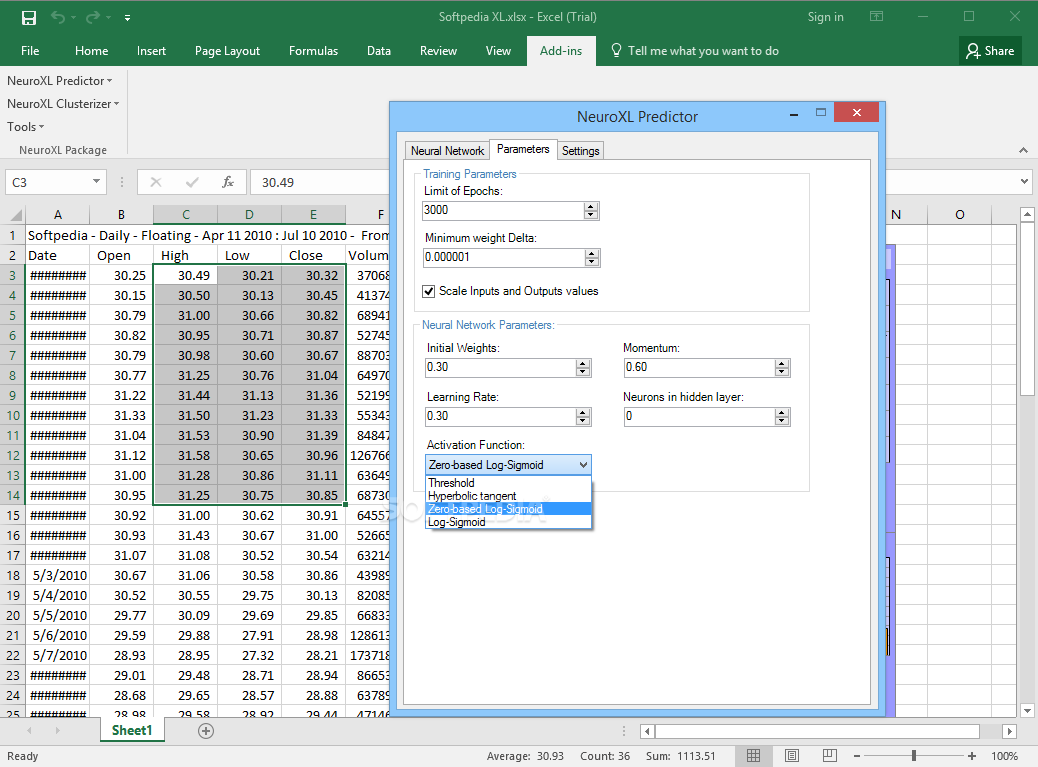Image resolution: width=1038 pixels, height=767 pixels.
Task: Click the Neurons in hidden layer field
Action: pos(699,416)
